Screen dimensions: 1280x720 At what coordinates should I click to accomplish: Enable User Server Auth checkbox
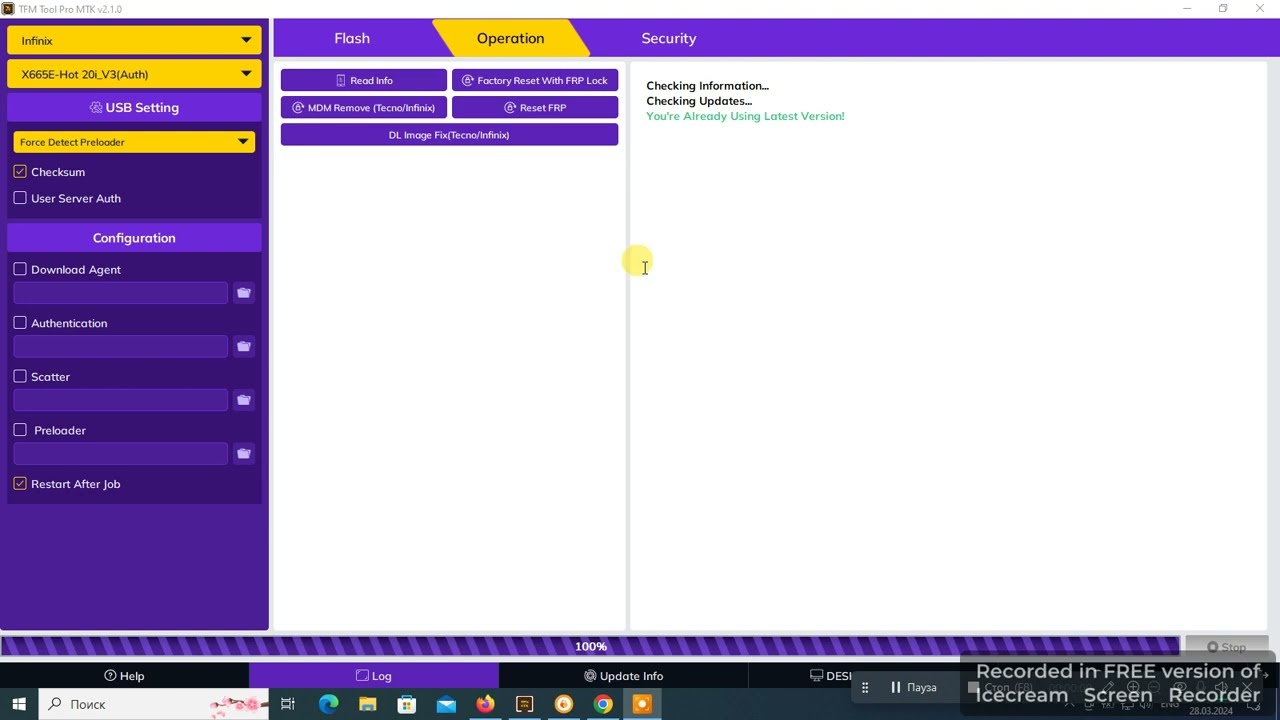pos(20,198)
